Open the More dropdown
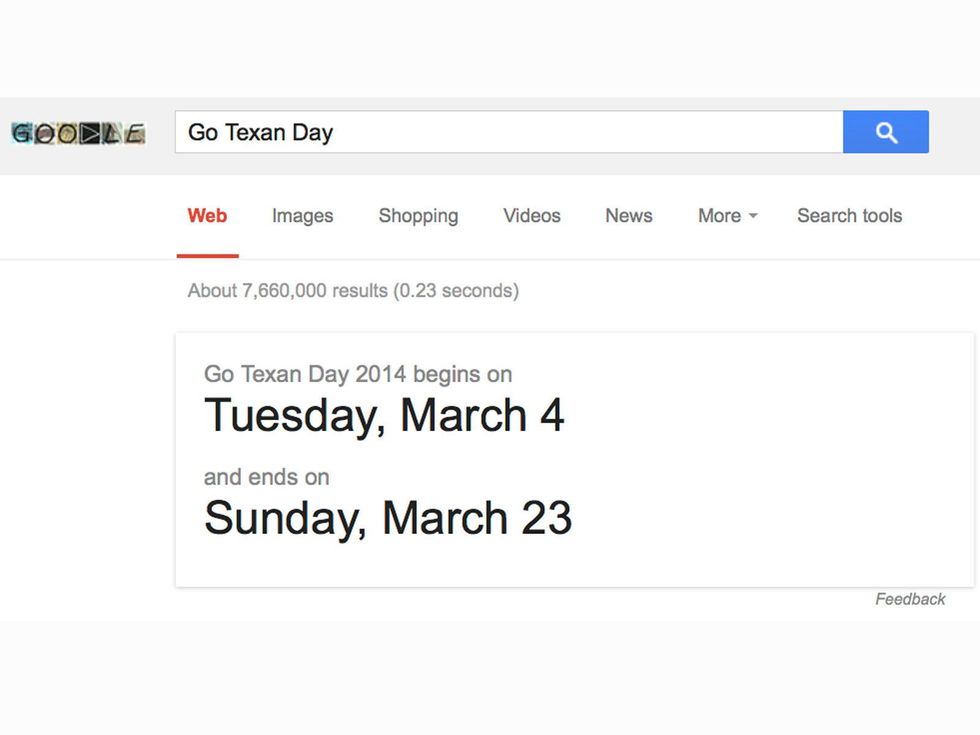The width and height of the screenshot is (980, 735). click(x=720, y=216)
